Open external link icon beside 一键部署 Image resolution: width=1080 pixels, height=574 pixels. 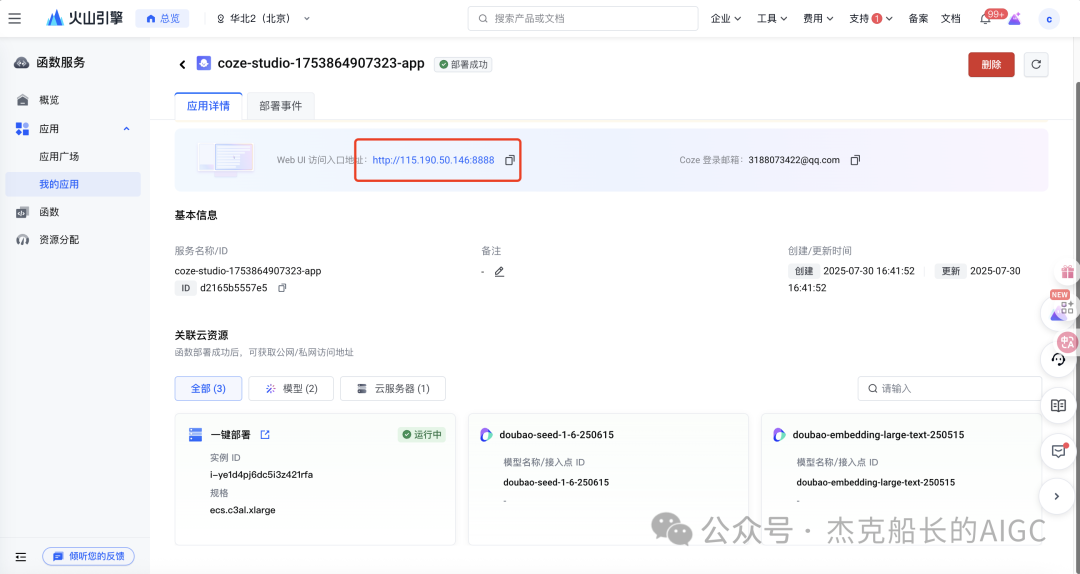[x=265, y=435]
